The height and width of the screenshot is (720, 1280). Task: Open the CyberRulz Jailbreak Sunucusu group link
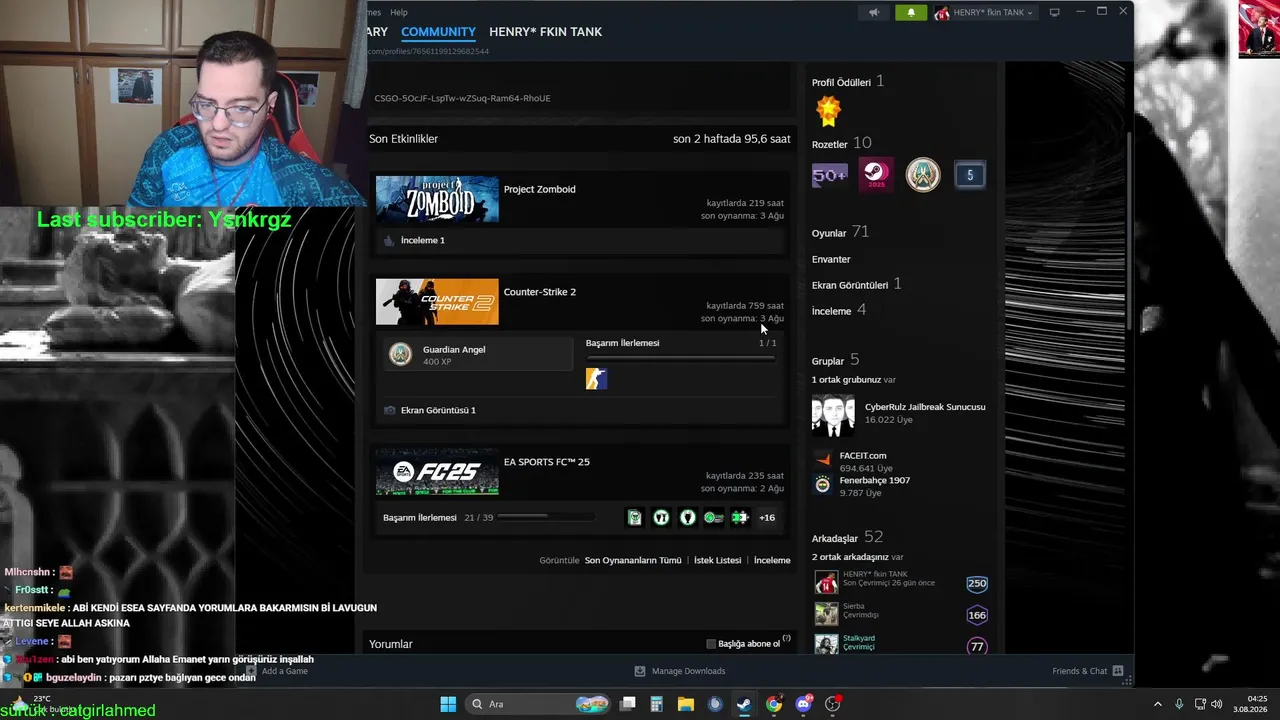pos(925,407)
